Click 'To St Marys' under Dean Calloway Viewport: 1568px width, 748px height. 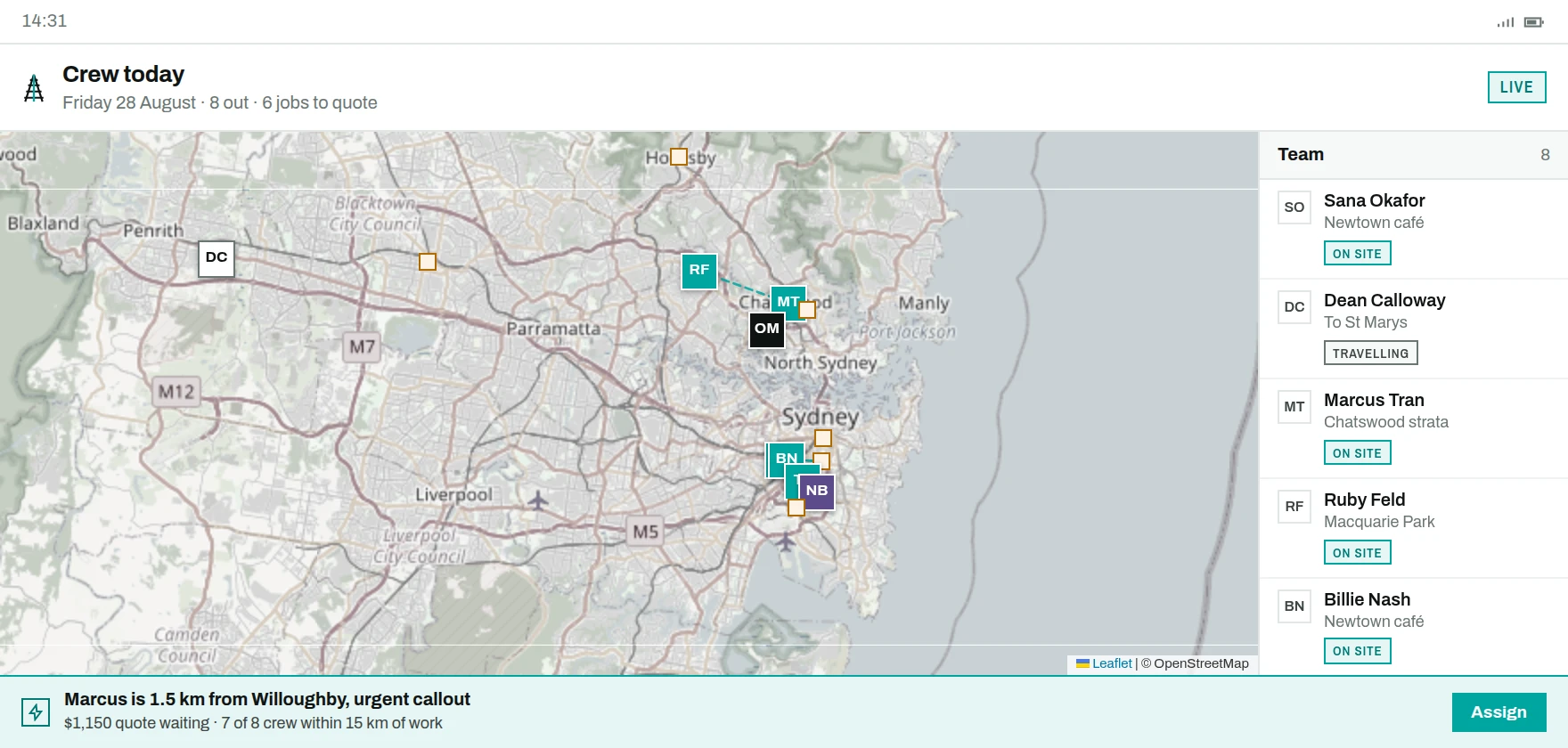(1366, 322)
